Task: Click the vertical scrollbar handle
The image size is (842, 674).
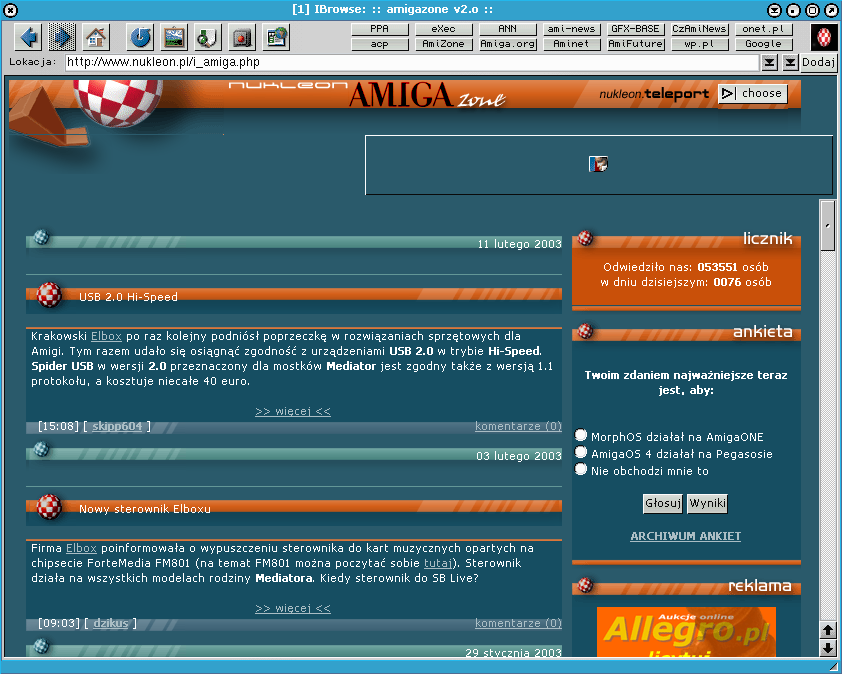Action: click(828, 225)
